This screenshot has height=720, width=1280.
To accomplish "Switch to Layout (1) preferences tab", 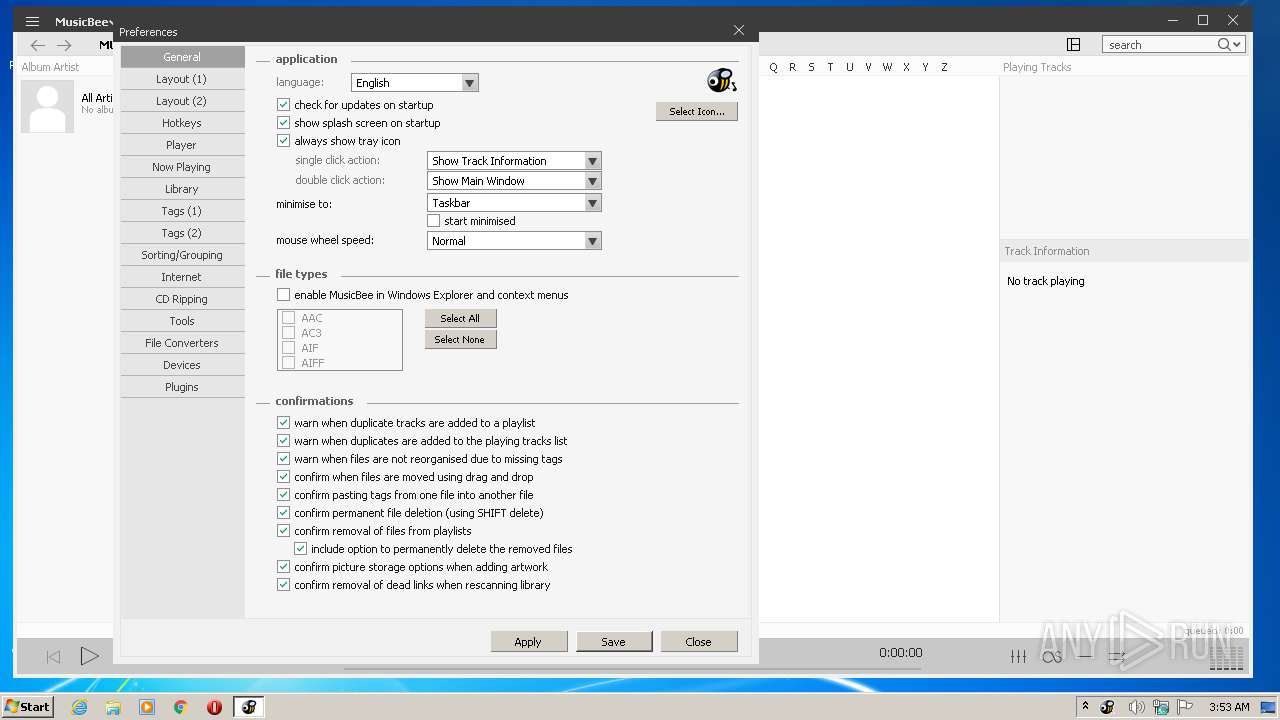I will tap(182, 79).
